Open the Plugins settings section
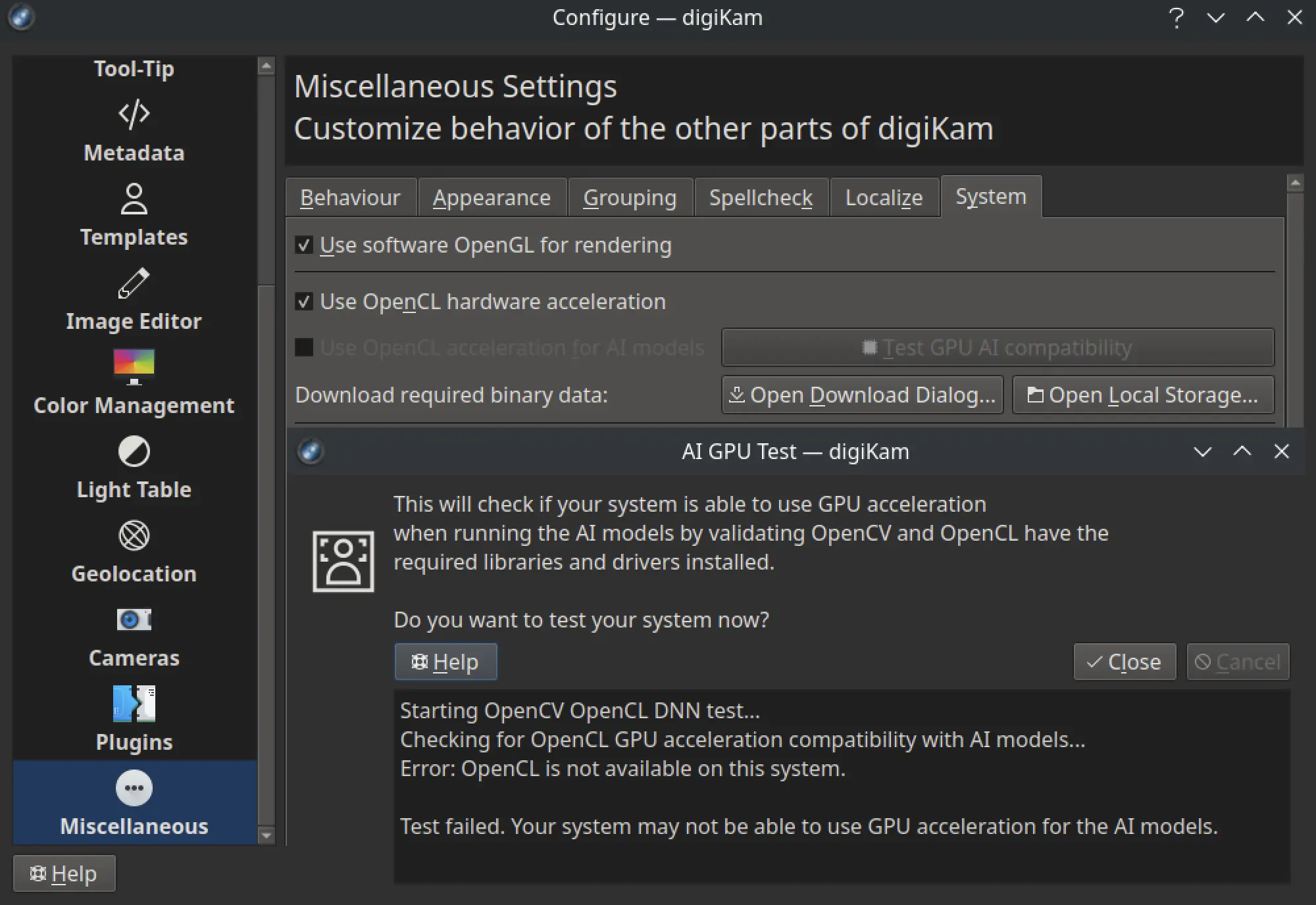 point(134,719)
